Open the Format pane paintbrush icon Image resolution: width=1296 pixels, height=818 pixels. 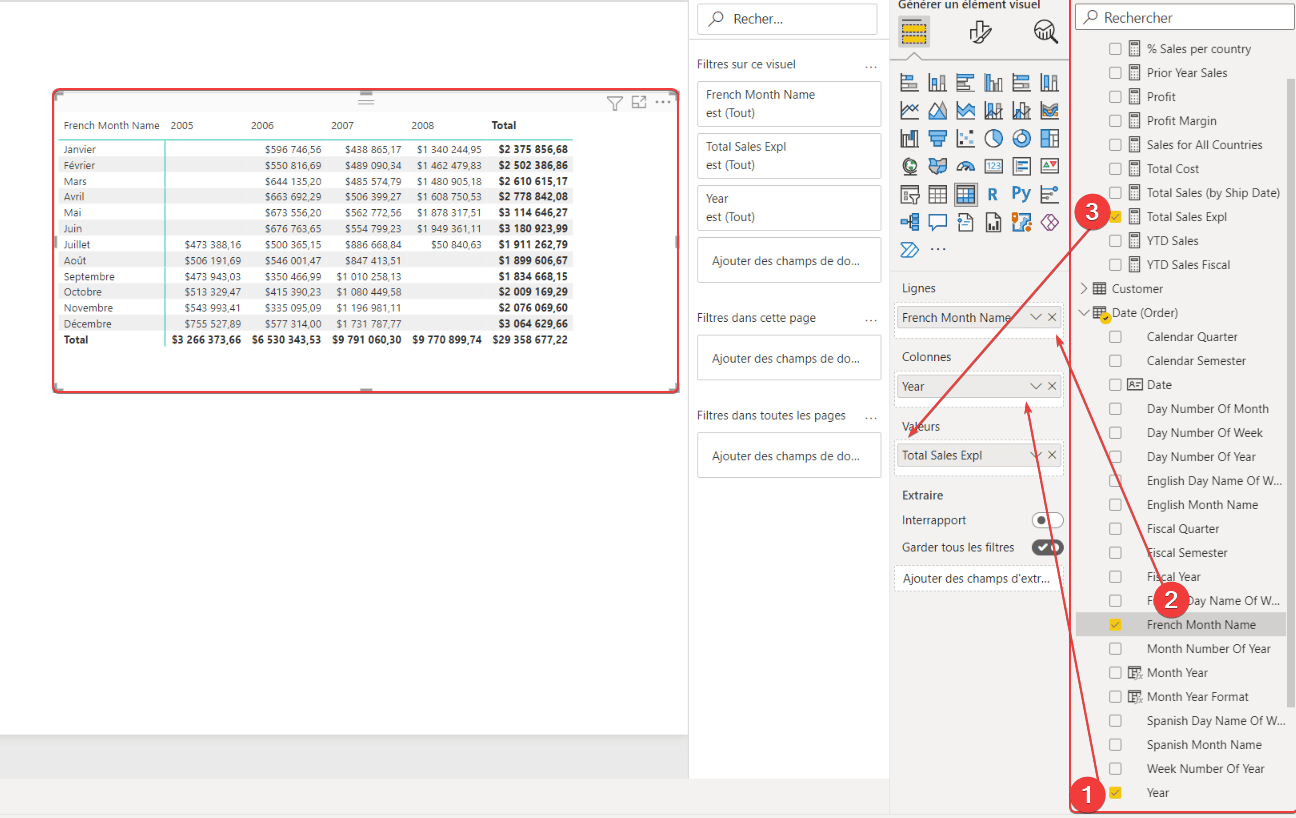(982, 32)
